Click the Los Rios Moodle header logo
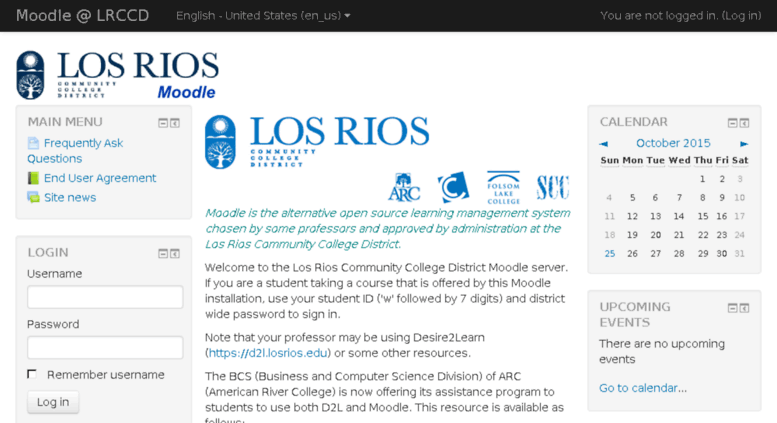 (x=117, y=75)
